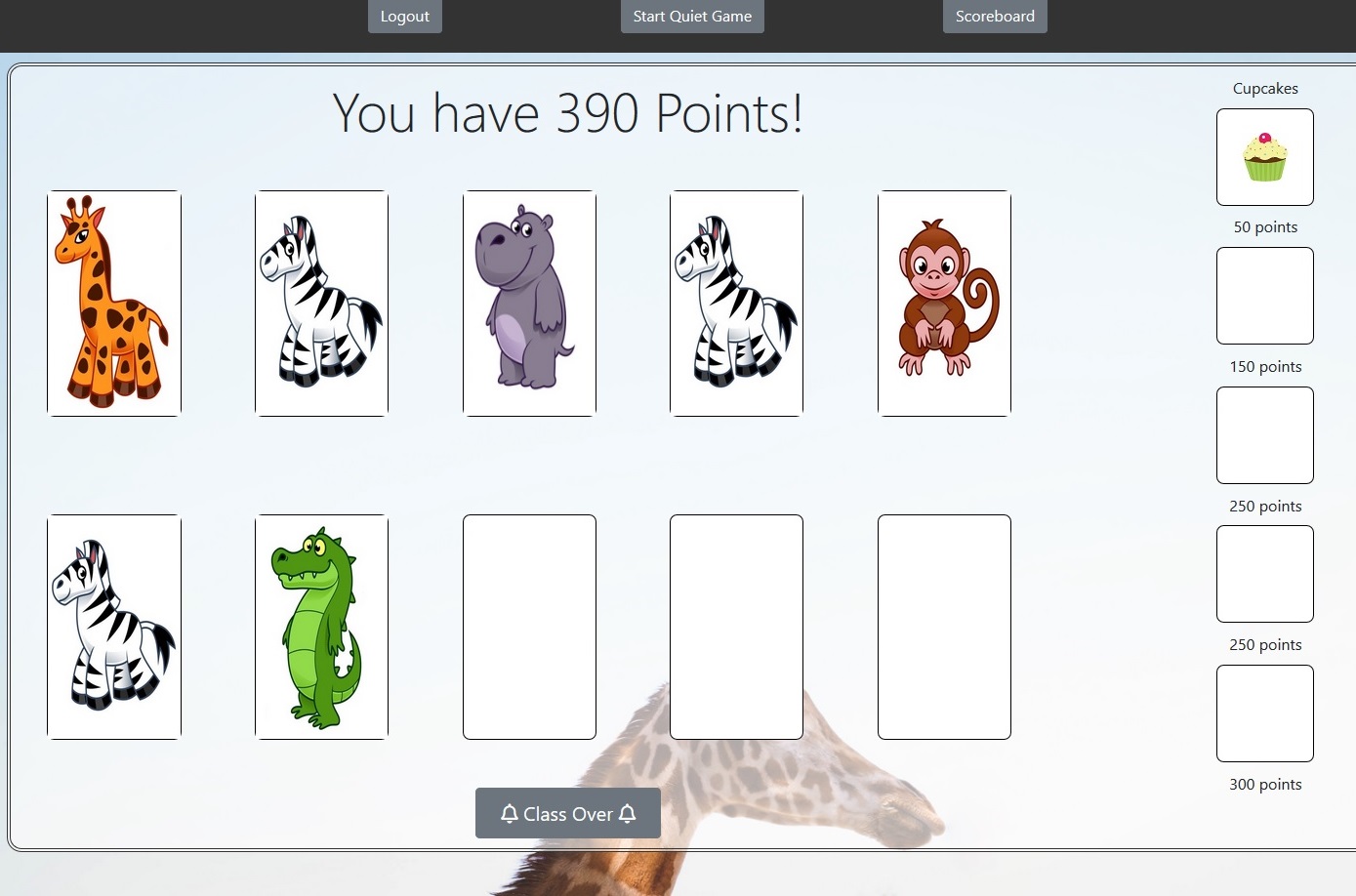Ring the Class Over button
Image resolution: width=1356 pixels, height=896 pixels.
pyautogui.click(x=568, y=813)
